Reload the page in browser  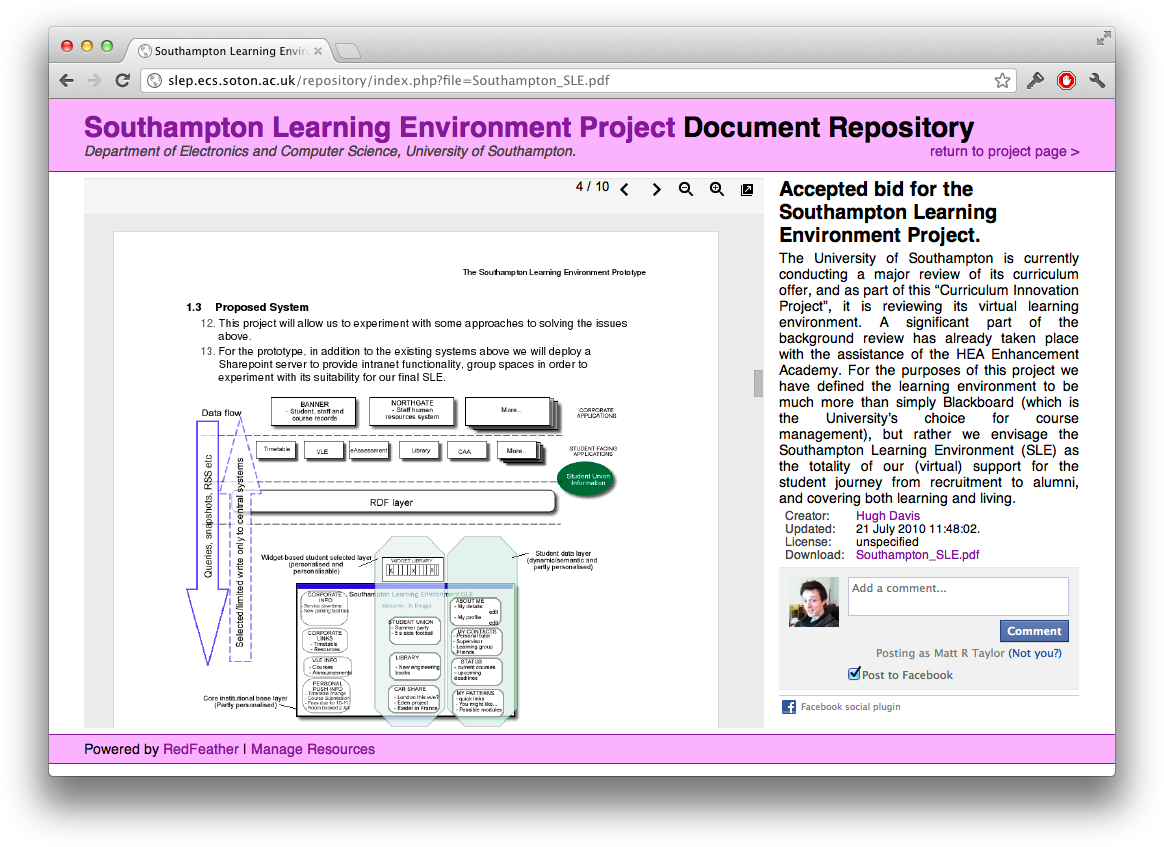(123, 81)
